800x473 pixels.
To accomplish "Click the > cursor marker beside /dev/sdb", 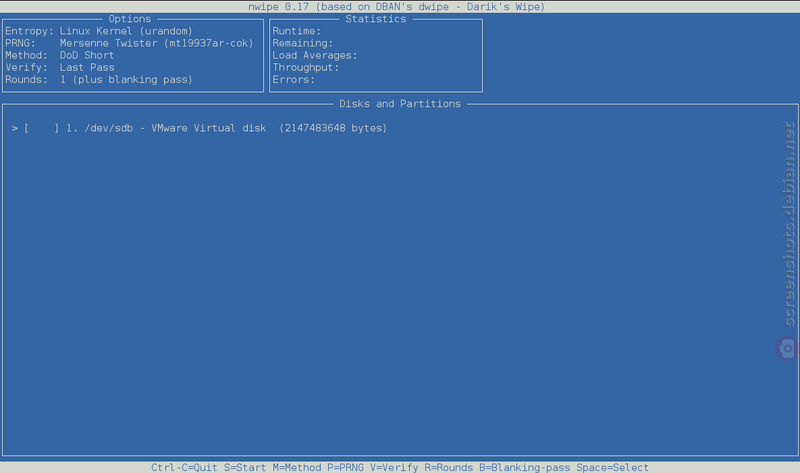I will click(14, 129).
